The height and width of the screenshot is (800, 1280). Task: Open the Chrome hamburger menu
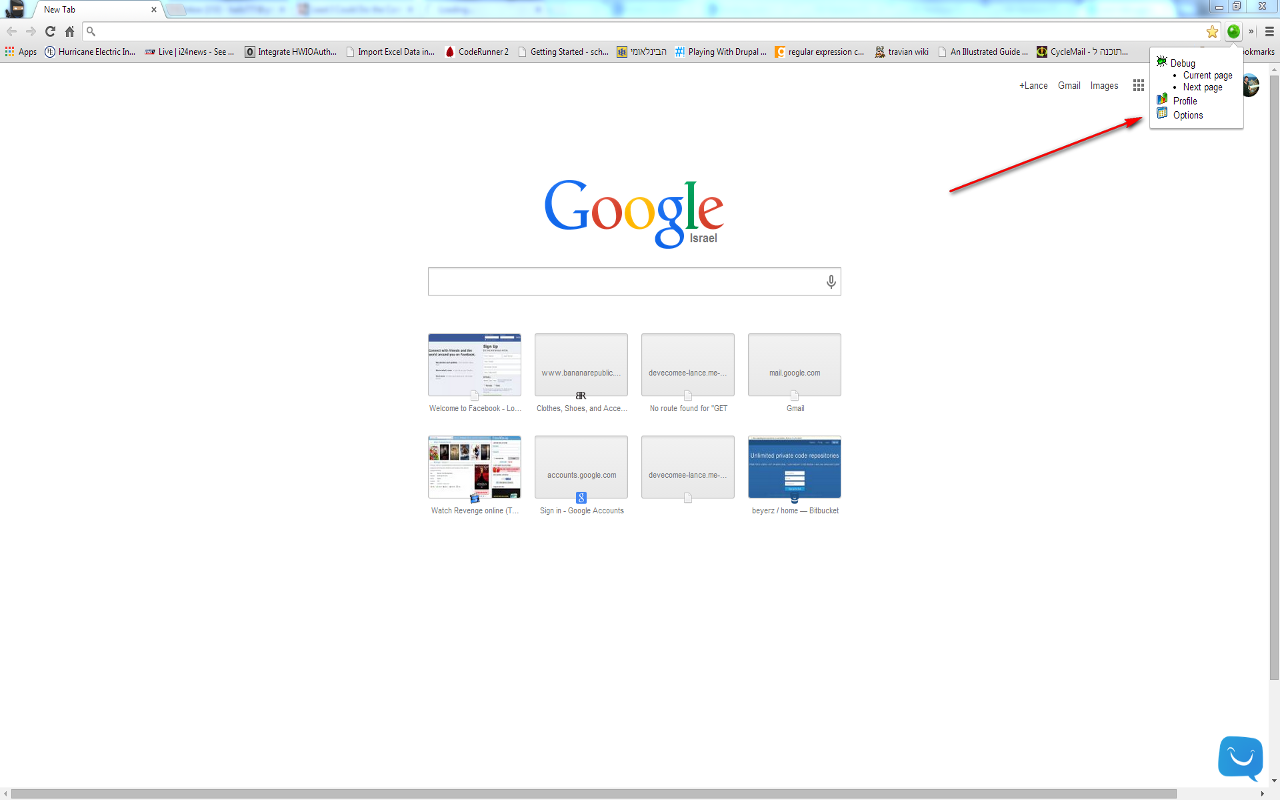[1269, 32]
